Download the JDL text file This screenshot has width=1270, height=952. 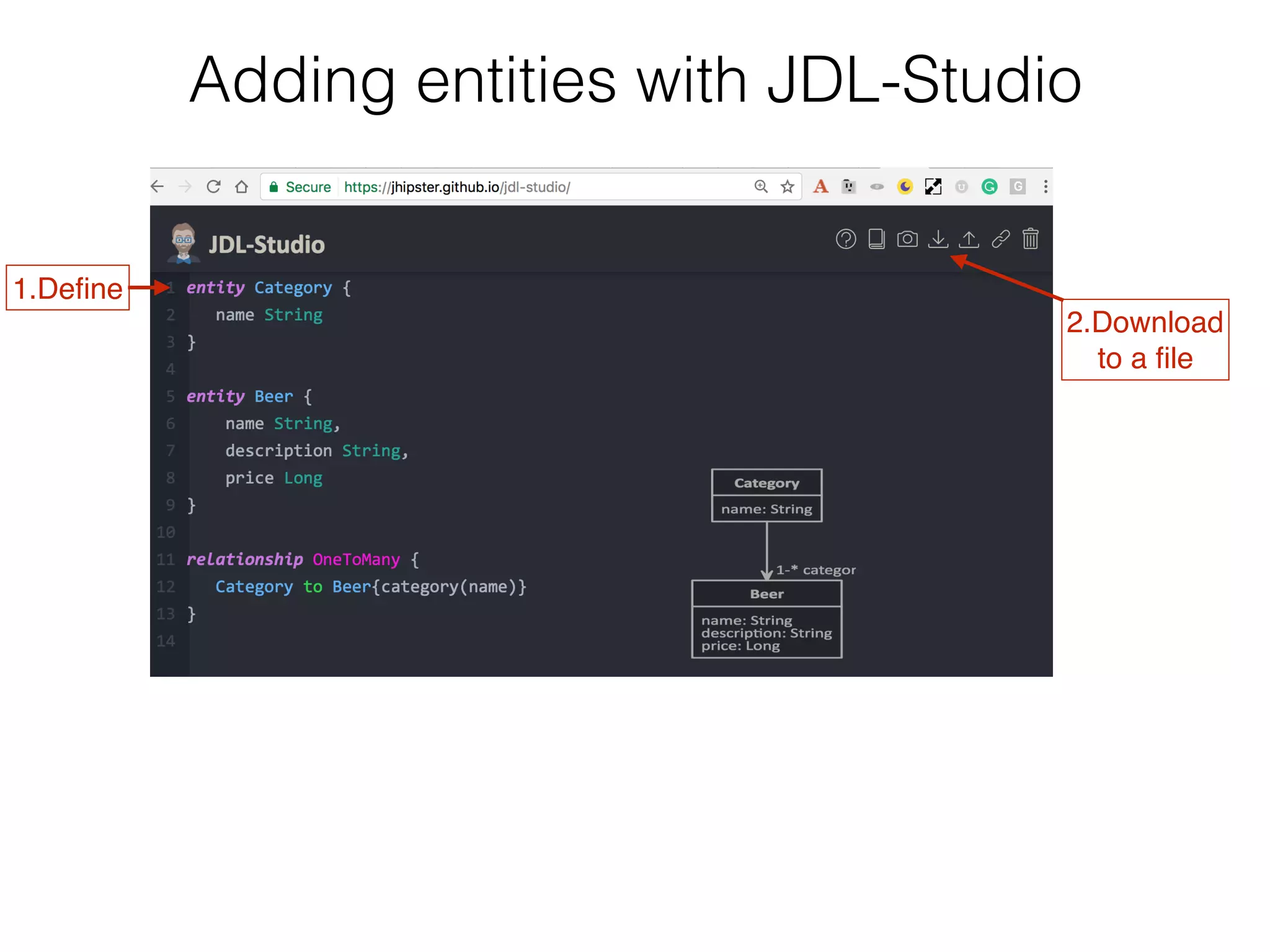tap(938, 239)
